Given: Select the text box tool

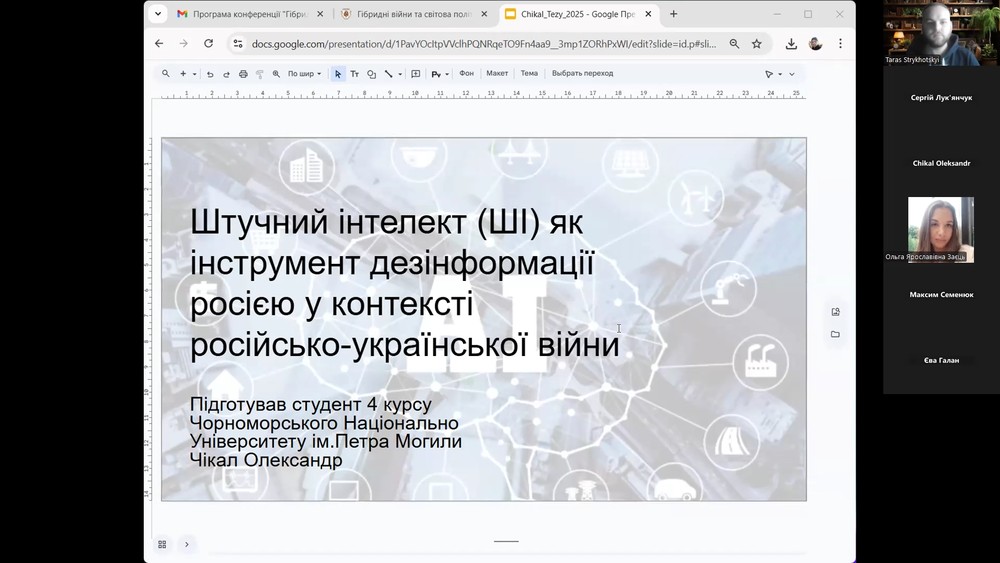Looking at the screenshot, I should pos(354,74).
